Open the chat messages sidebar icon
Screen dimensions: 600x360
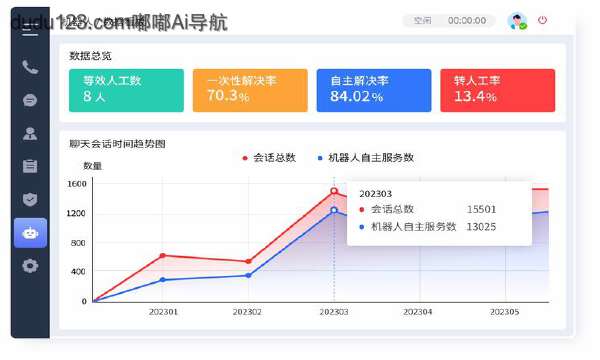coord(30,100)
